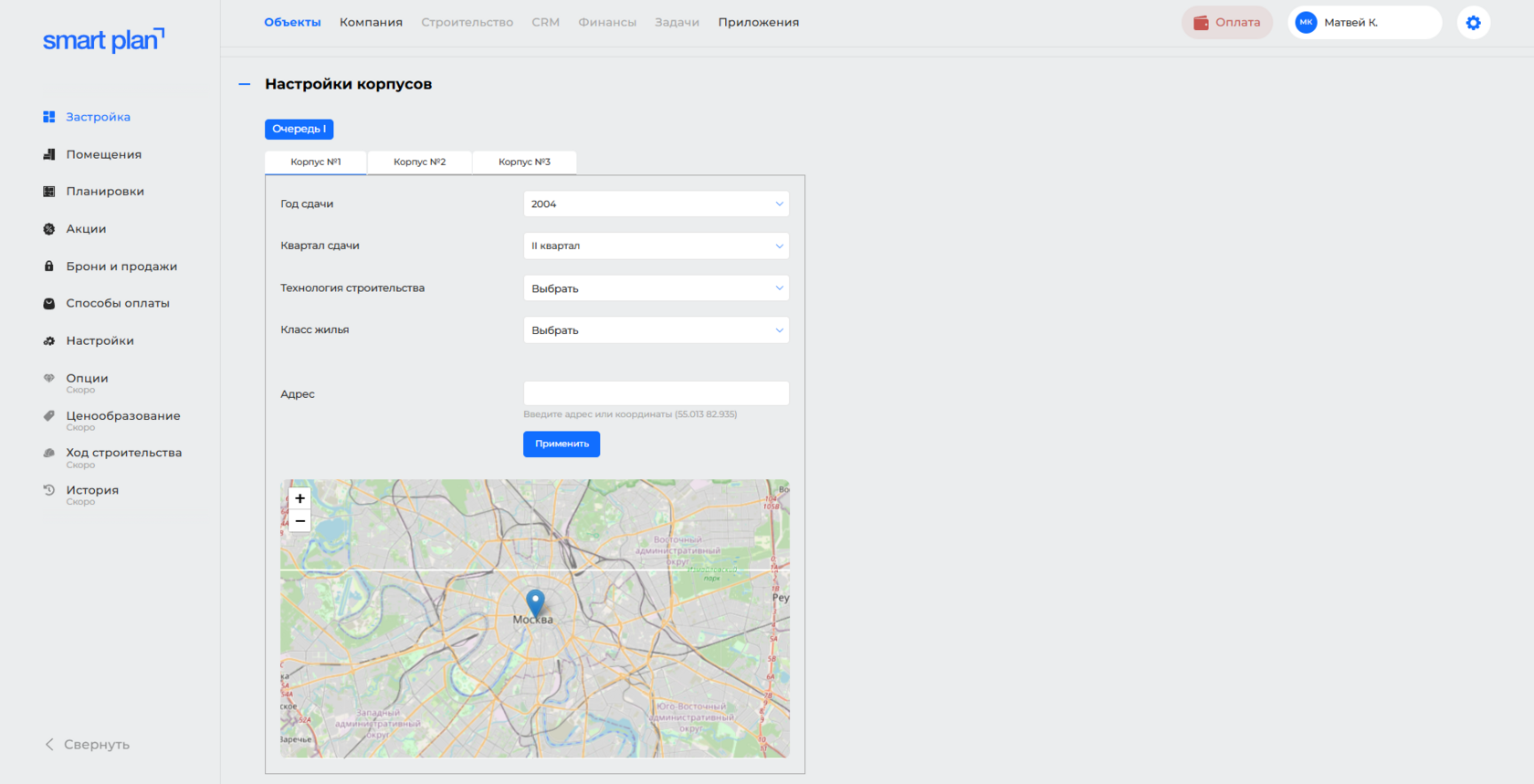
Task: Click the Акции sidebar icon
Action: point(49,229)
